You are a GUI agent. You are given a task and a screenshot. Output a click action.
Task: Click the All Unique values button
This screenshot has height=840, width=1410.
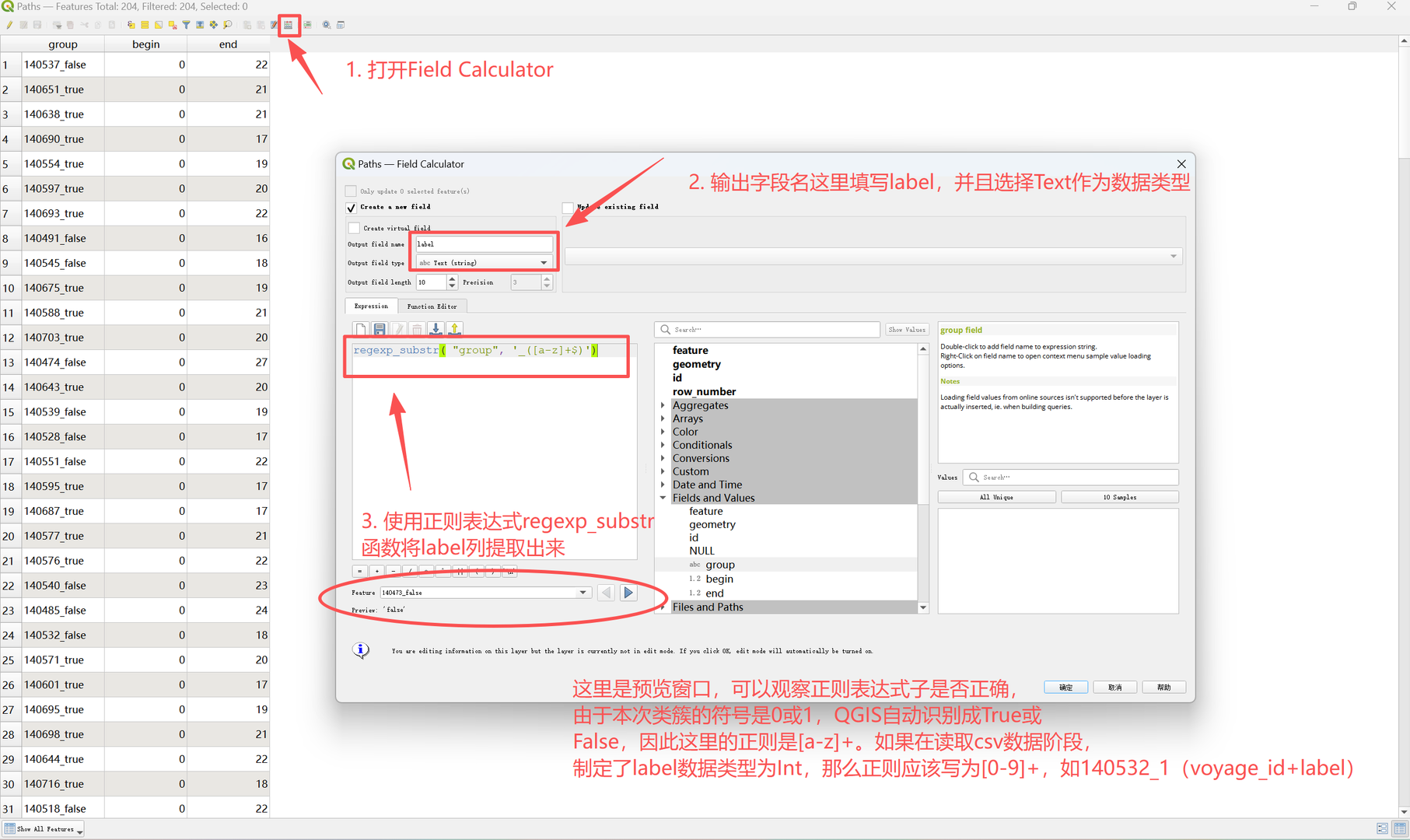click(x=996, y=497)
